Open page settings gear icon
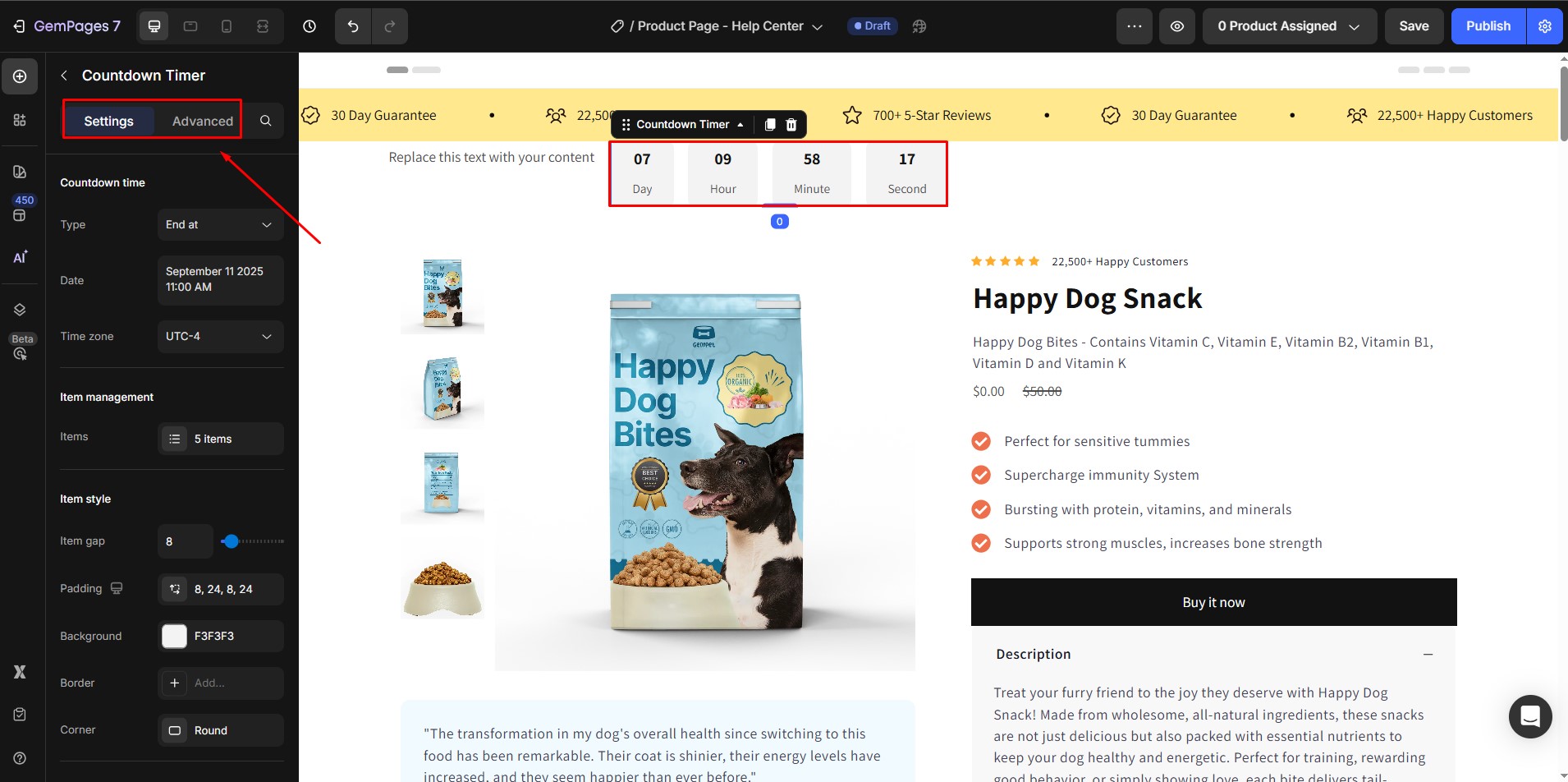The height and width of the screenshot is (782, 1568). point(1545,26)
